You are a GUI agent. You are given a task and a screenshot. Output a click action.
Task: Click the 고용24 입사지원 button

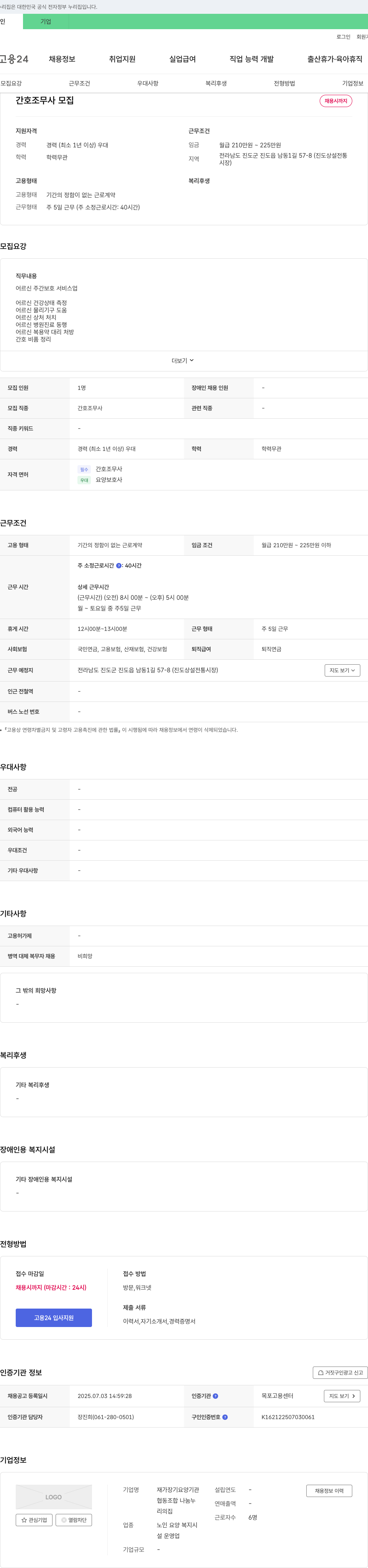(x=54, y=1318)
